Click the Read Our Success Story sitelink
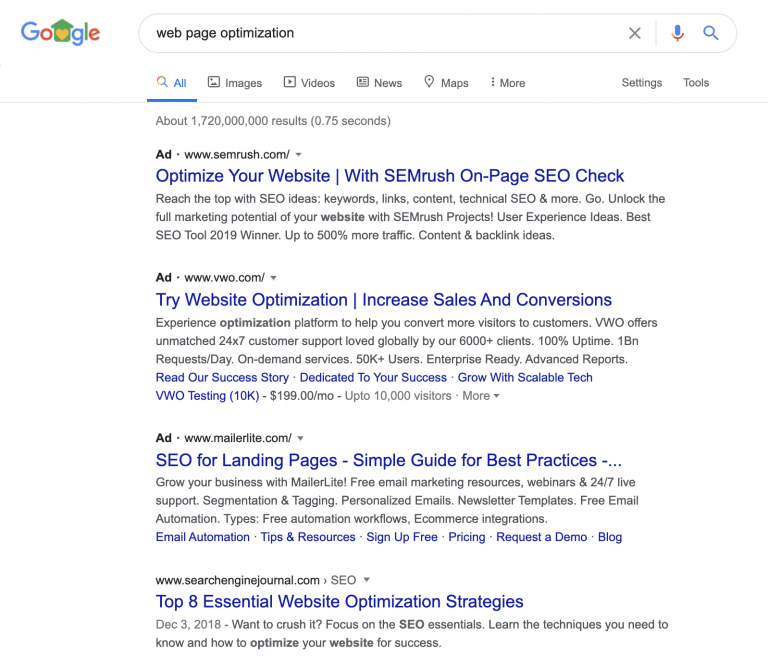768x667 pixels. click(222, 378)
